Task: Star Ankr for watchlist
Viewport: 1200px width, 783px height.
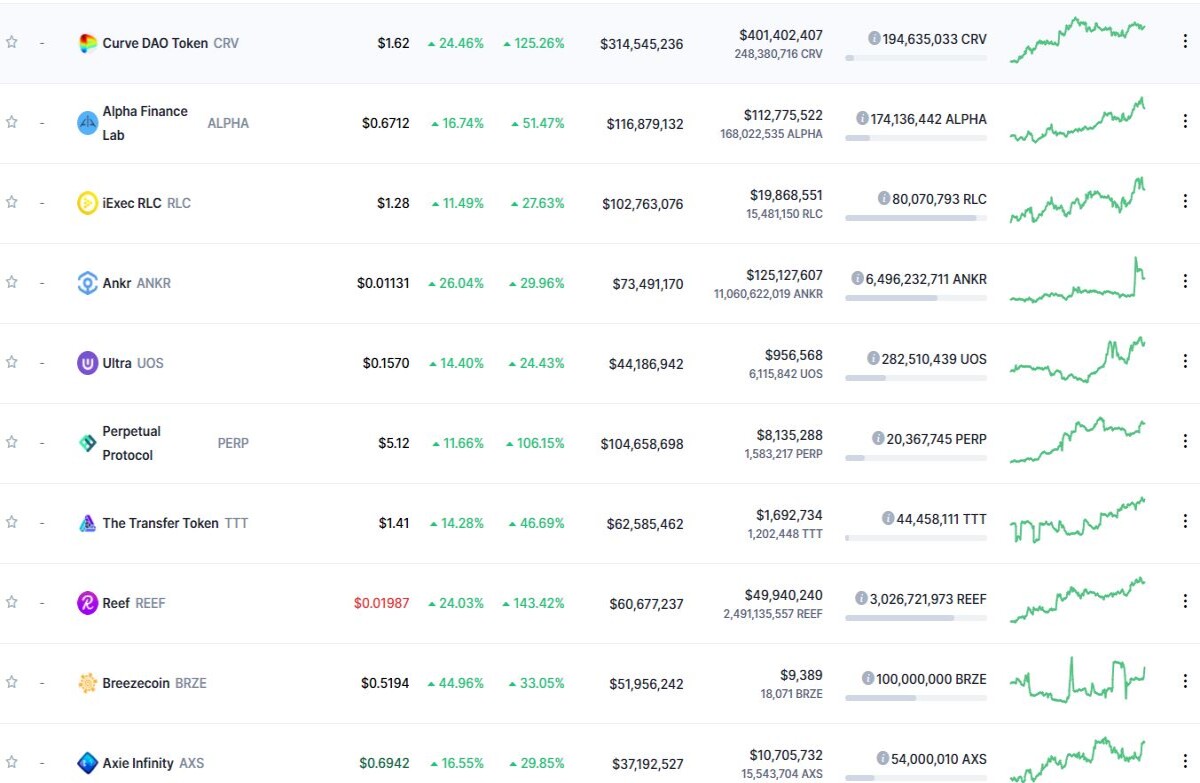Action: click(12, 282)
